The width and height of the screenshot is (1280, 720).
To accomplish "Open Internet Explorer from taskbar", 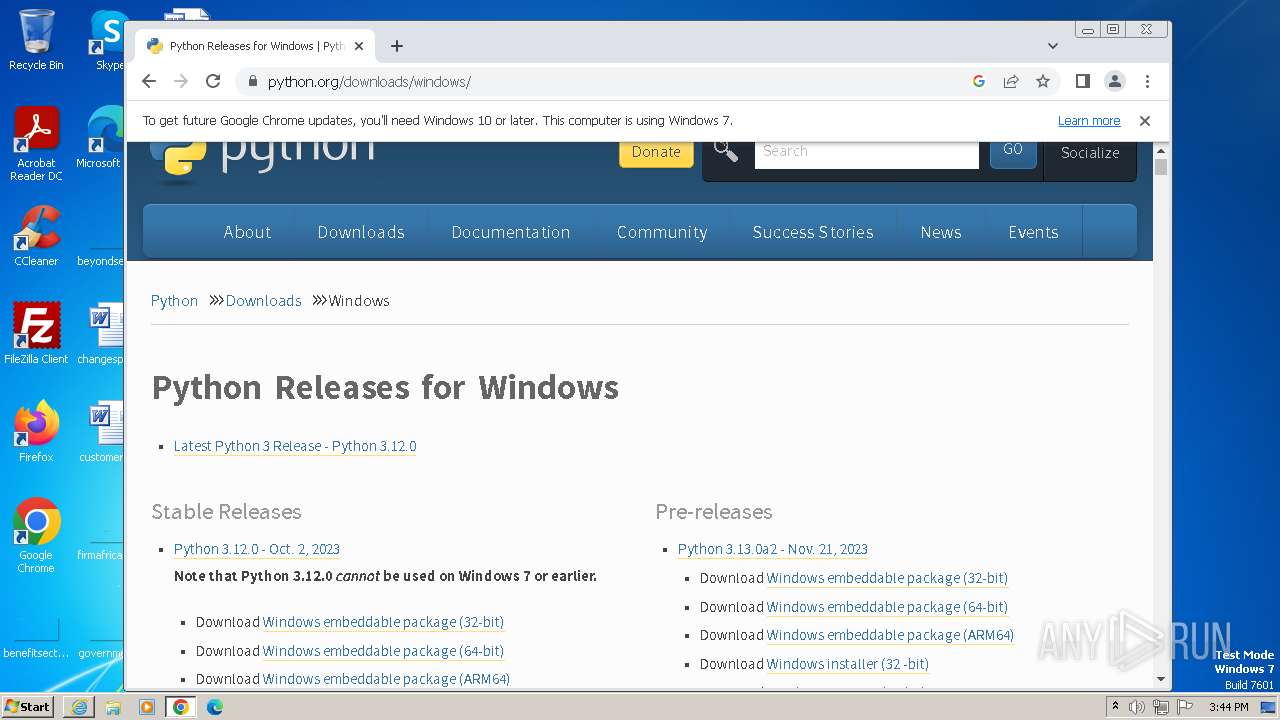I will 79,707.
